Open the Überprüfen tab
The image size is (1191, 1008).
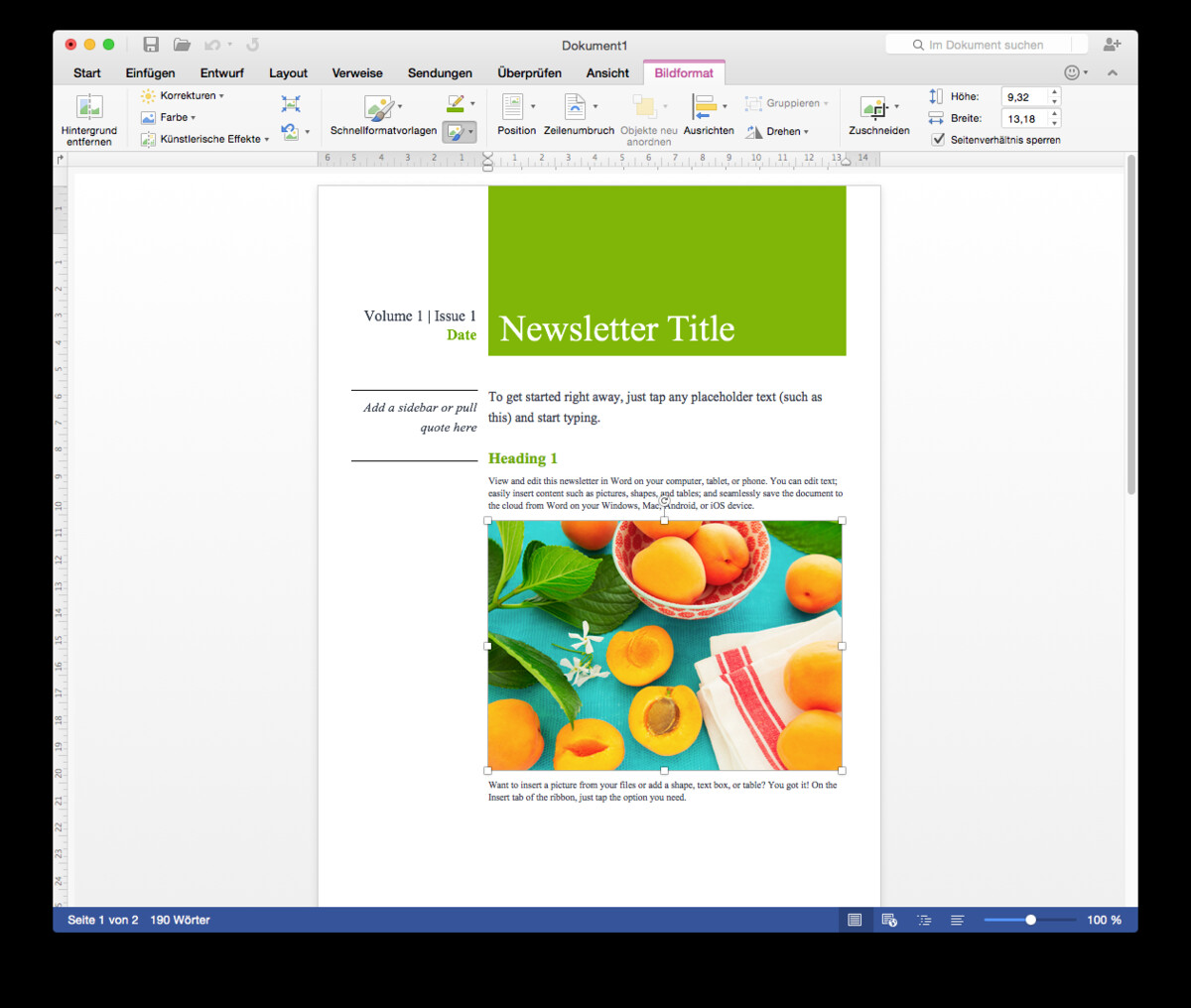(x=529, y=72)
